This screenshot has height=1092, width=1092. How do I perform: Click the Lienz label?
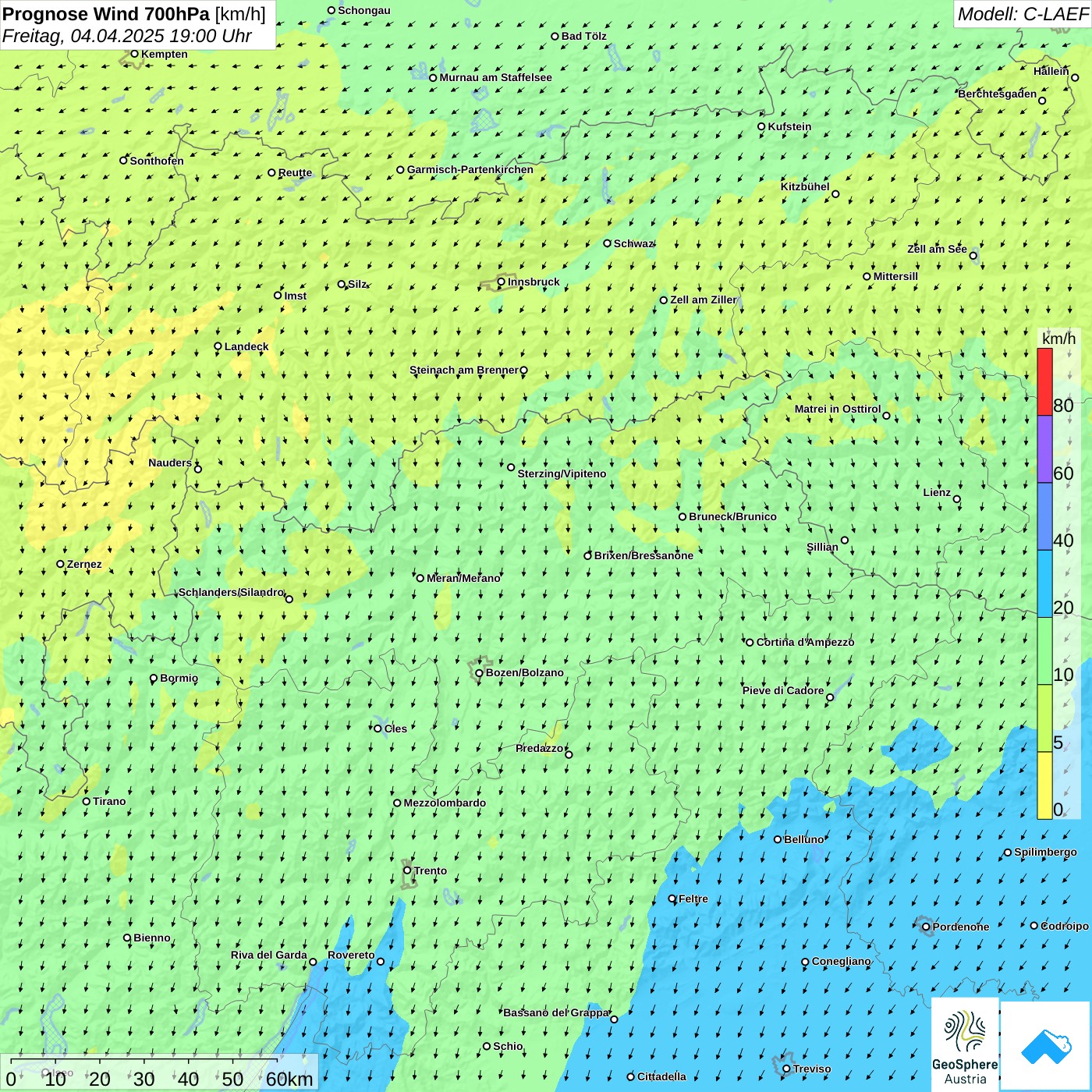[937, 492]
